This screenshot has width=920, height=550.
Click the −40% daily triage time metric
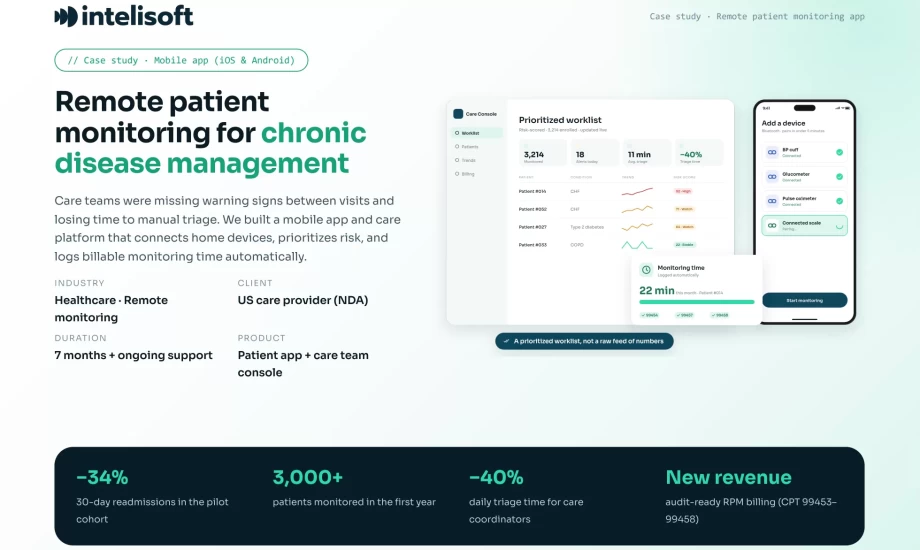point(496,477)
